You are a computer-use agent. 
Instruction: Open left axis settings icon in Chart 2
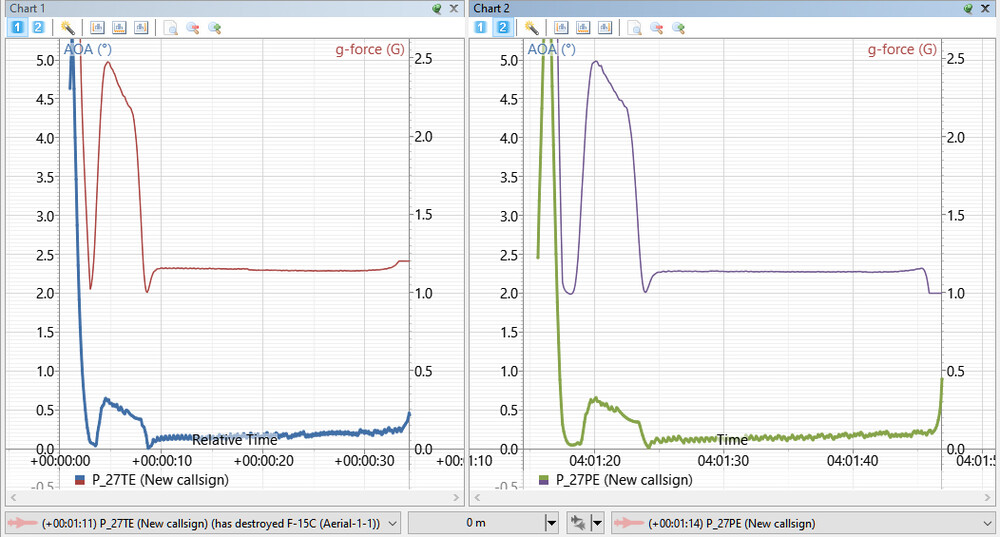tap(561, 27)
